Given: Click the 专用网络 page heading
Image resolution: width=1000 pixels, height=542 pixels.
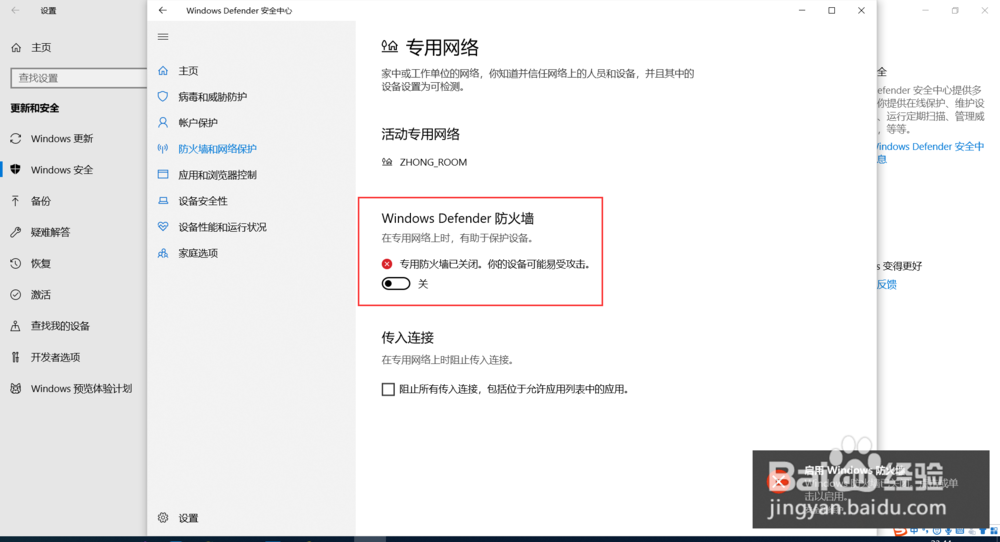Looking at the screenshot, I should tap(442, 47).
